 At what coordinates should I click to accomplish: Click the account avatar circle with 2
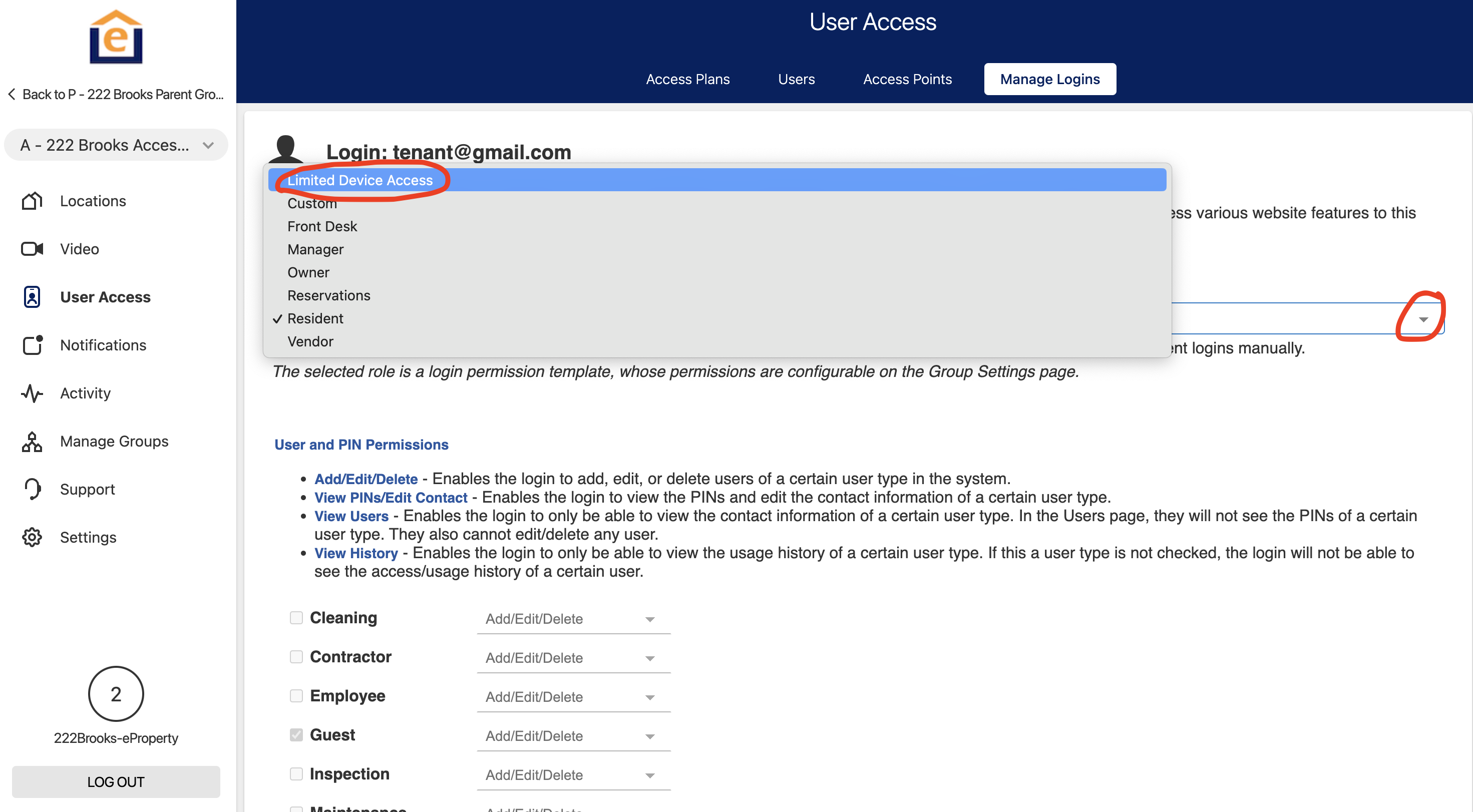pos(116,694)
